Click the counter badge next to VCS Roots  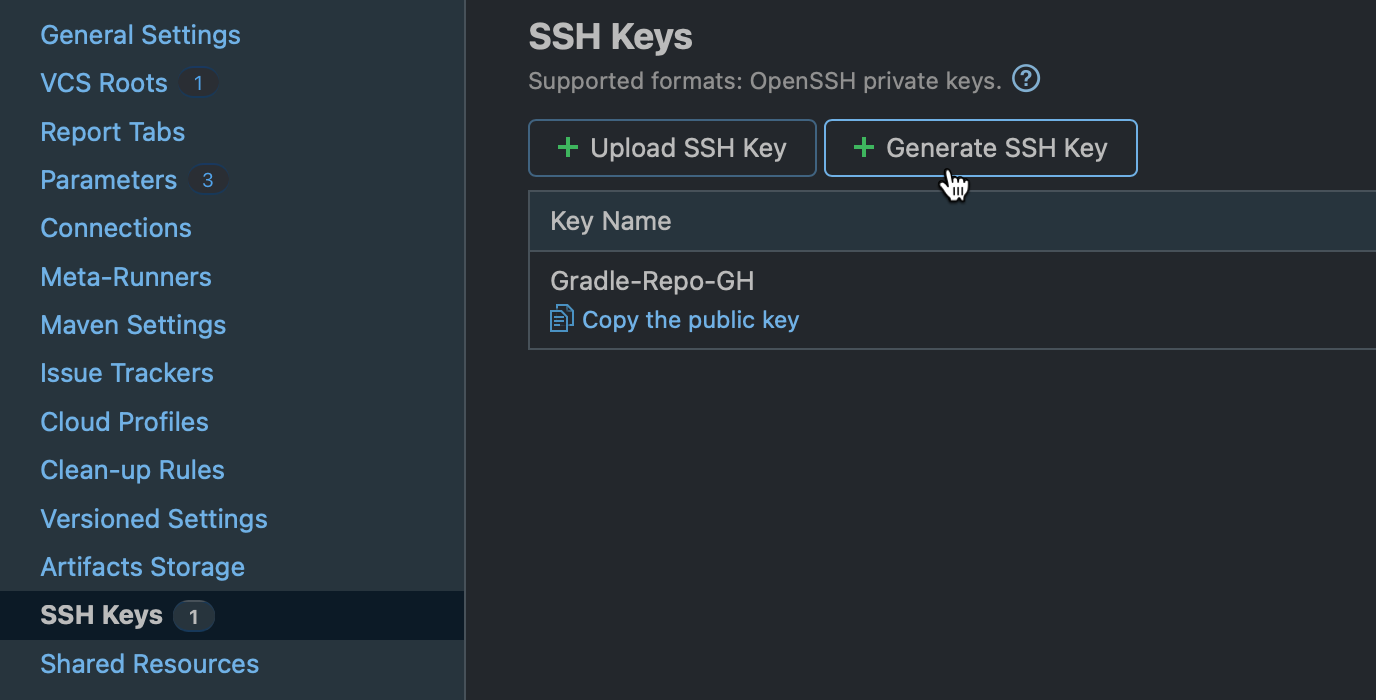pos(197,83)
